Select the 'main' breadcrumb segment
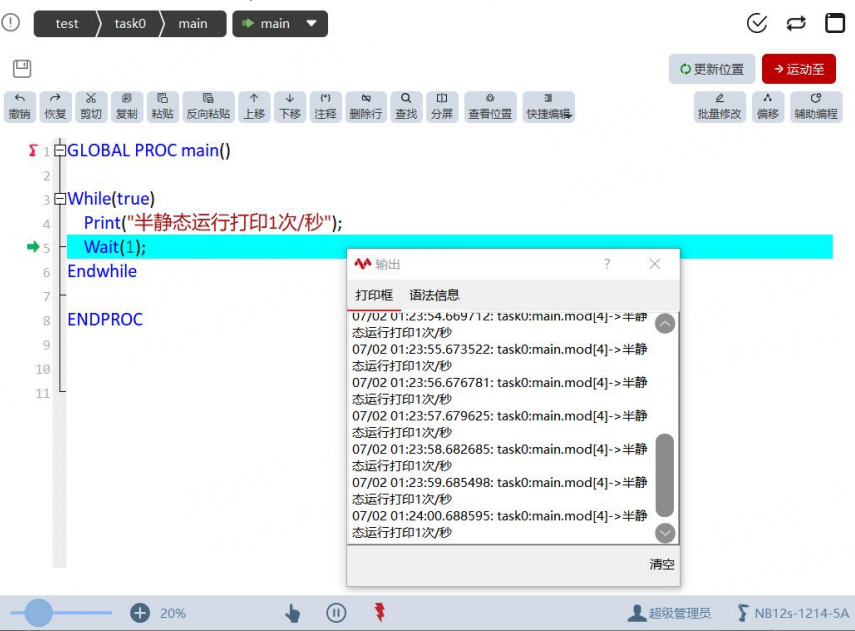 coord(193,24)
